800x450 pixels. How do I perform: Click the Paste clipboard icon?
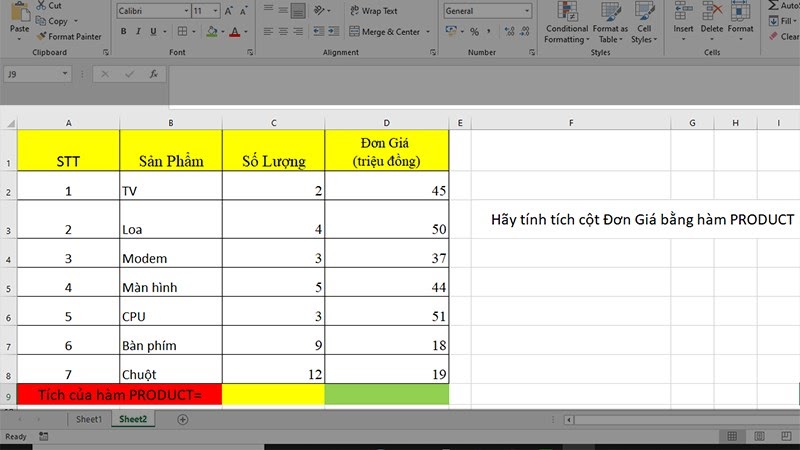click(19, 11)
